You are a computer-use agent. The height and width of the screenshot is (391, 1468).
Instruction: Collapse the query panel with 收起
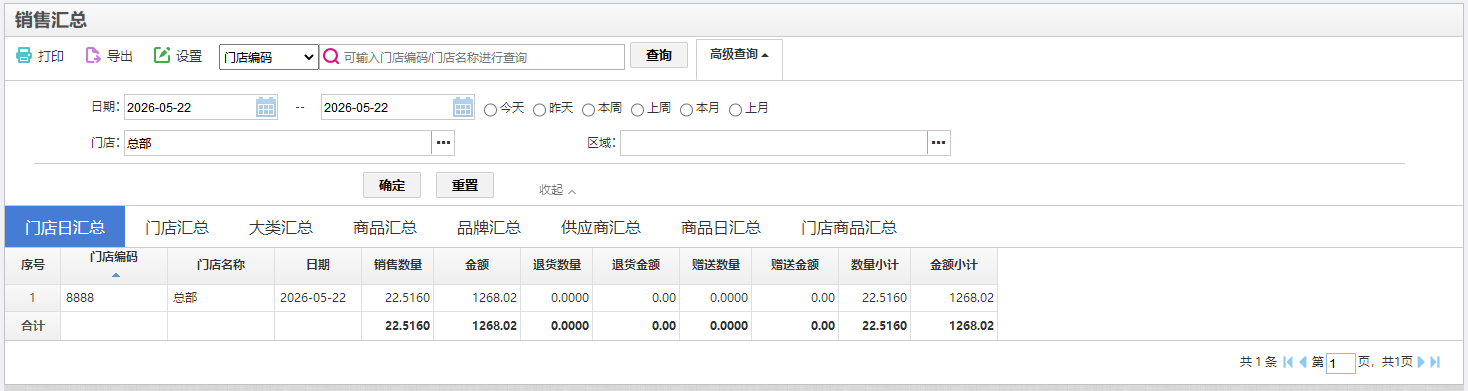coord(557,189)
